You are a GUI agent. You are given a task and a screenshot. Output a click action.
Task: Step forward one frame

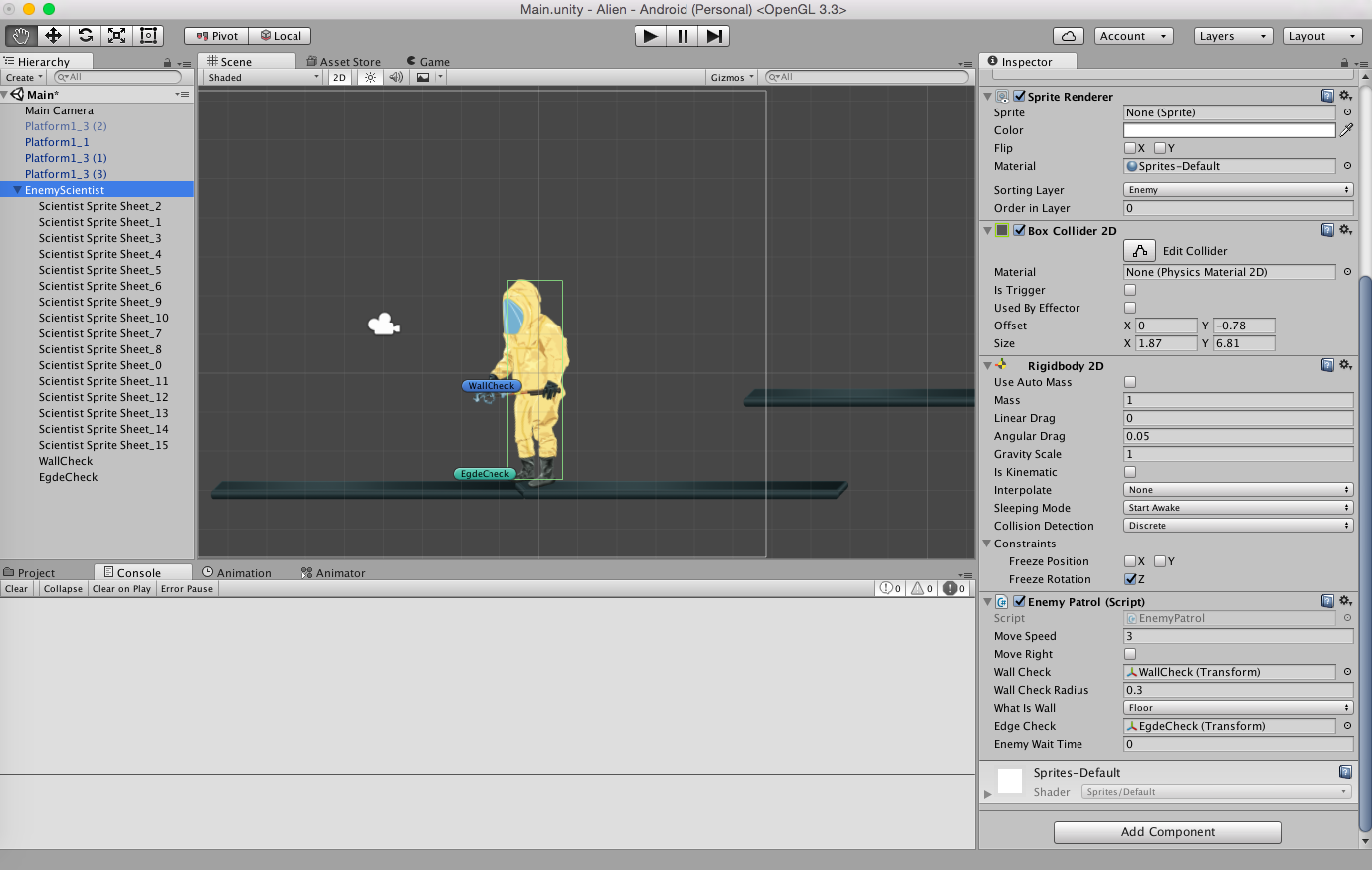tap(714, 36)
